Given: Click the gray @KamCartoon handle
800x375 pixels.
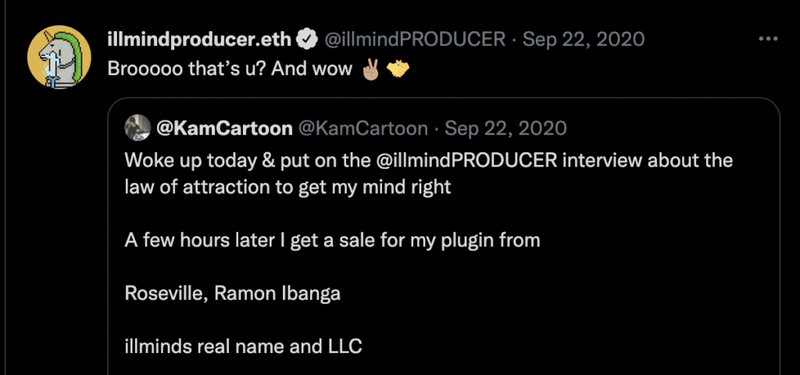Looking at the screenshot, I should (x=362, y=129).
